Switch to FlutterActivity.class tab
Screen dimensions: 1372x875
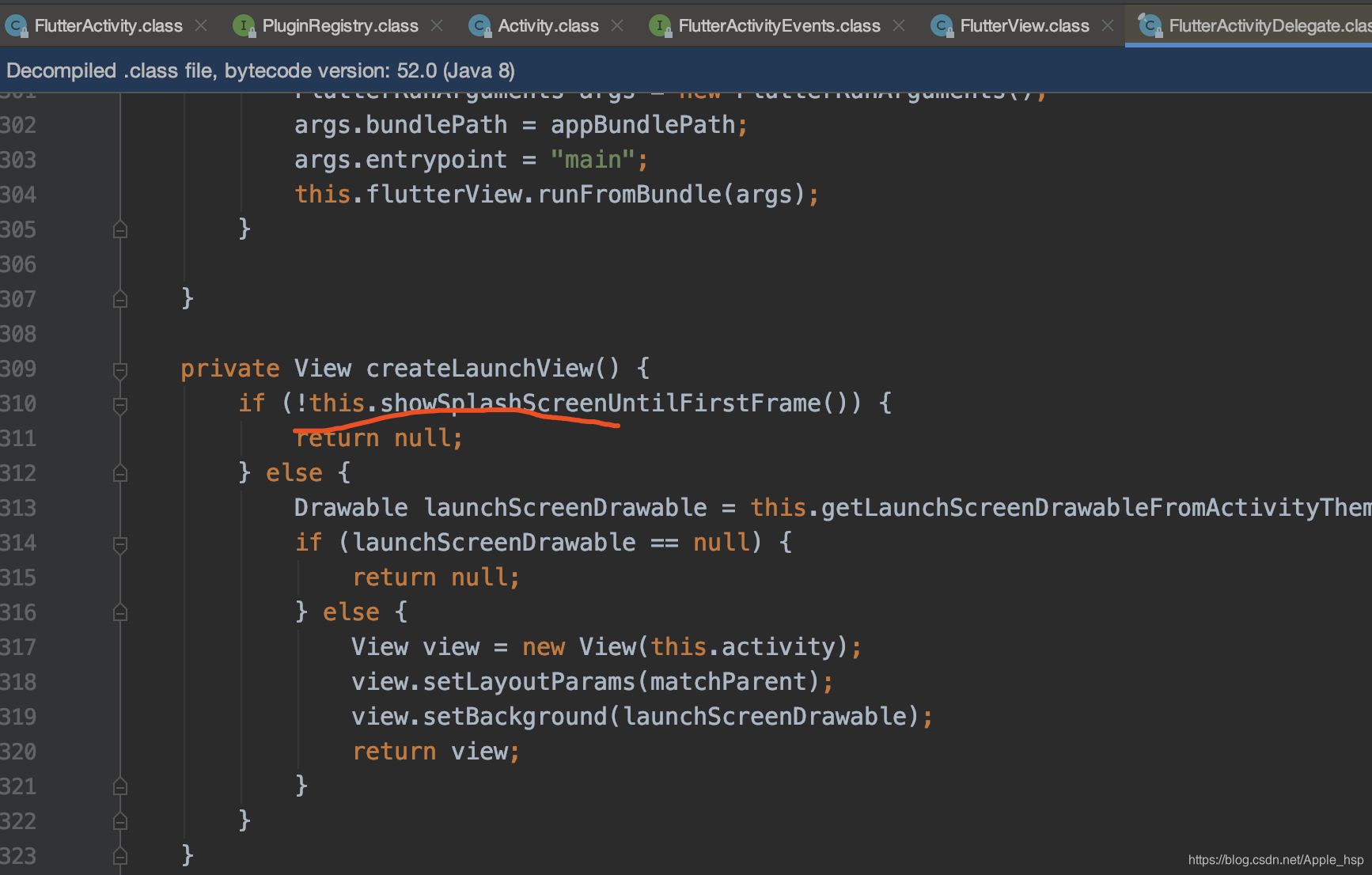(108, 26)
